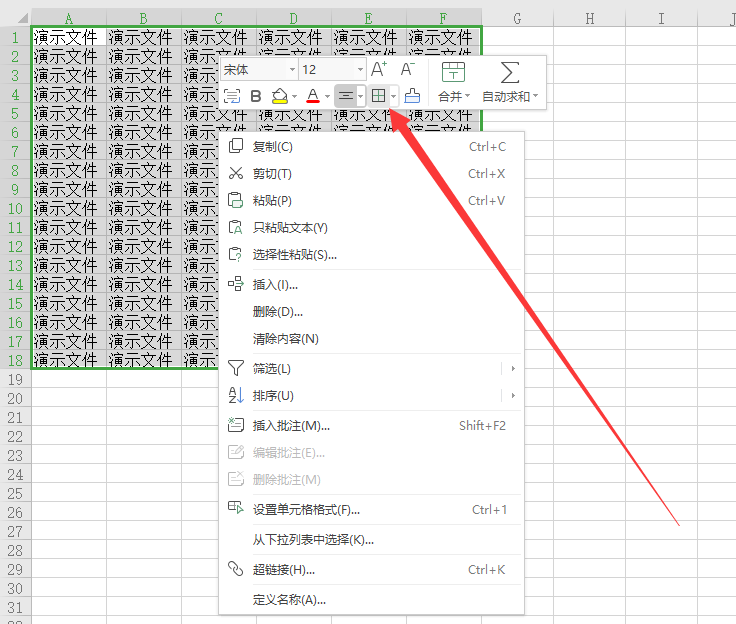
Task: Click cell A1 containing 演示文件
Action: coord(69,37)
